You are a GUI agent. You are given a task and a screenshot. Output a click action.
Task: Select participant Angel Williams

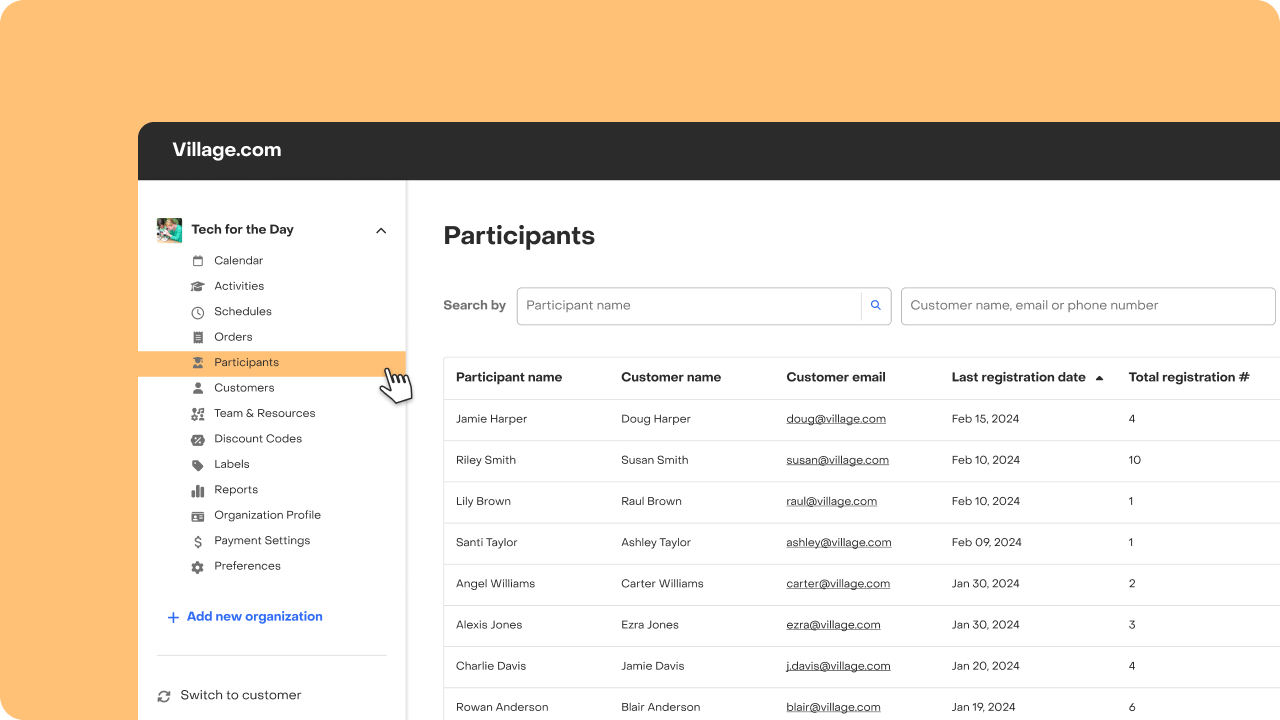coord(495,584)
